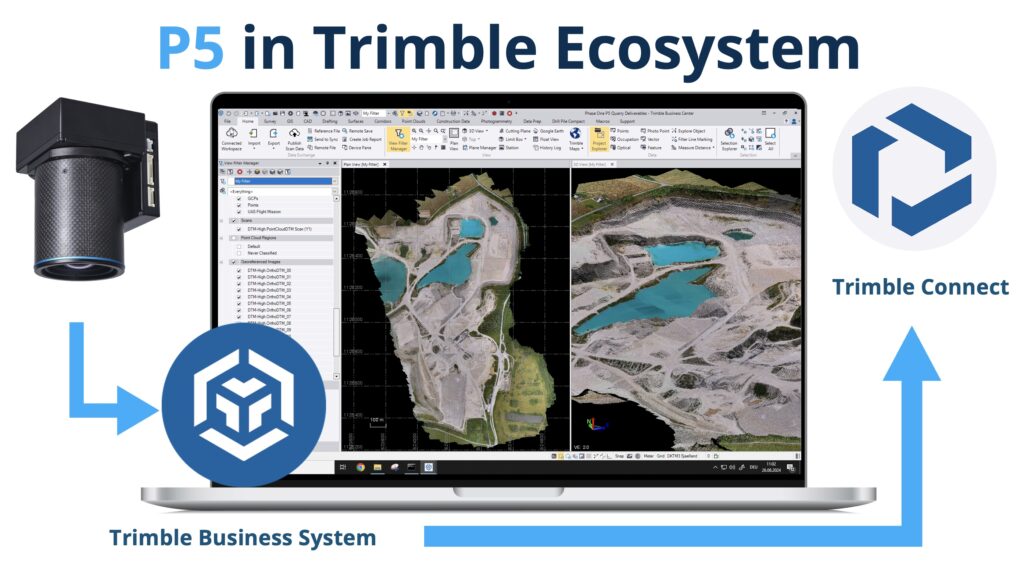Open the Connected Workspace tool
1024x578 pixels.
[x=231, y=139]
